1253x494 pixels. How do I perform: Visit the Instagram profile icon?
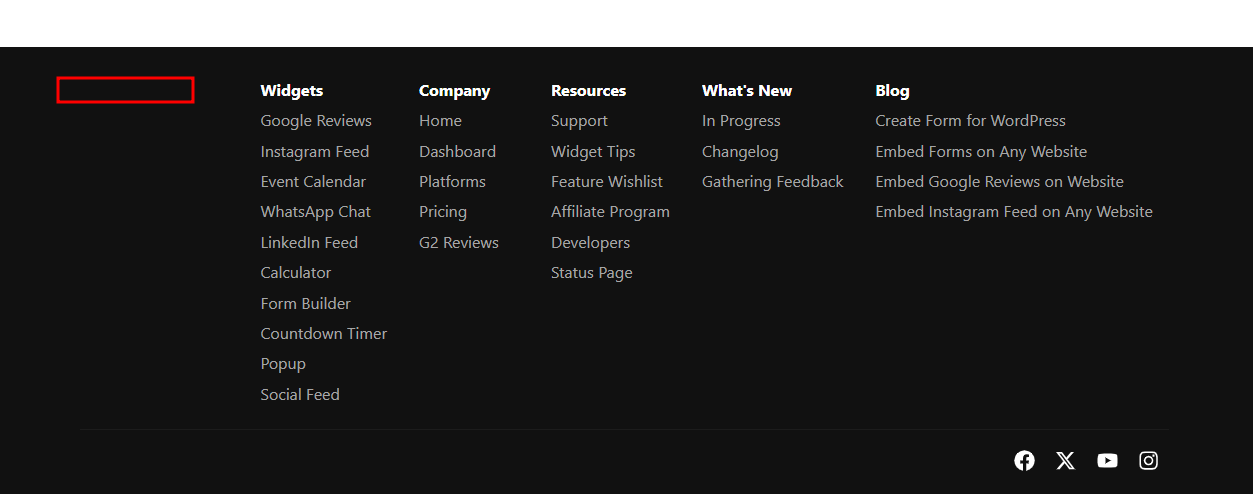tap(1149, 460)
